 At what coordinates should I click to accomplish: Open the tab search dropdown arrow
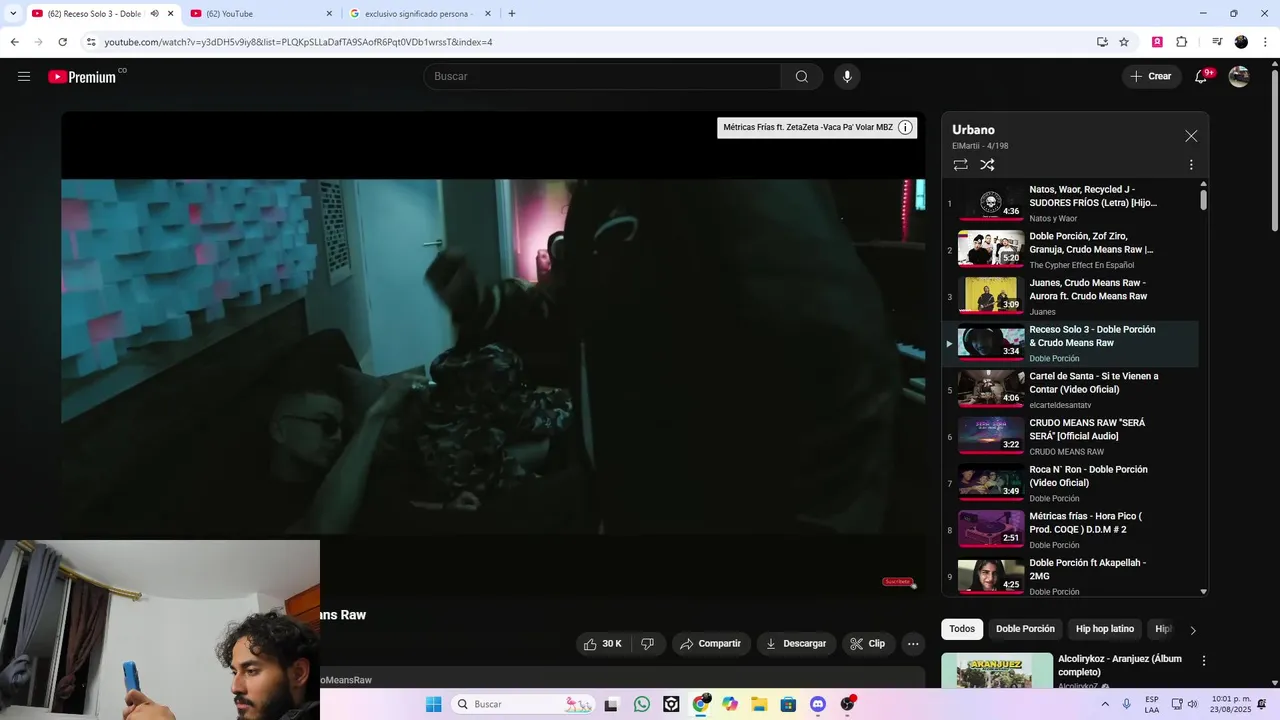click(13, 13)
